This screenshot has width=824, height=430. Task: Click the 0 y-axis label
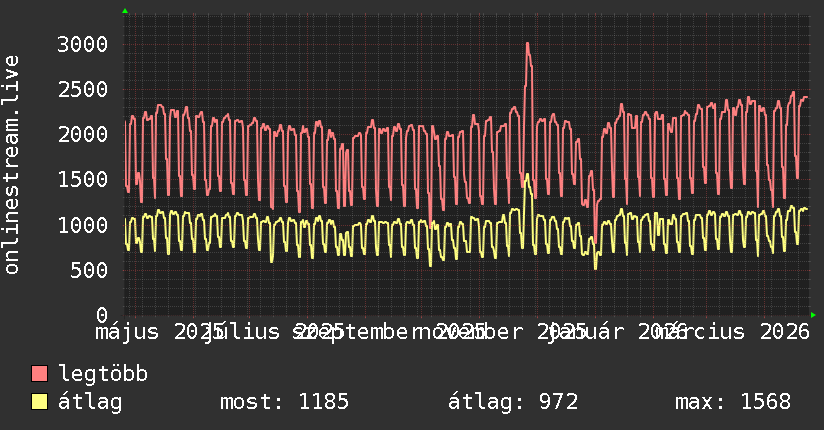(102, 315)
